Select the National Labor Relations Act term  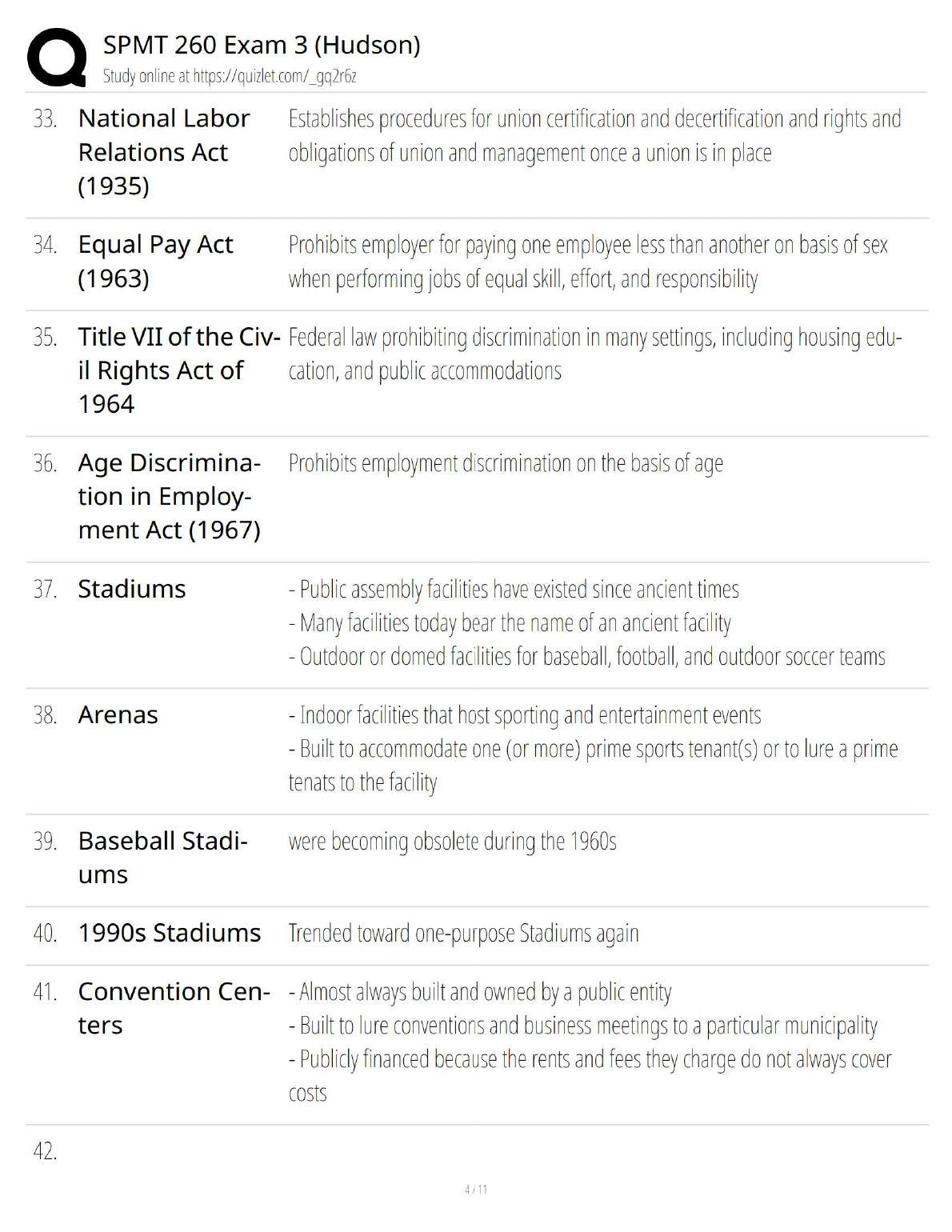(x=164, y=152)
